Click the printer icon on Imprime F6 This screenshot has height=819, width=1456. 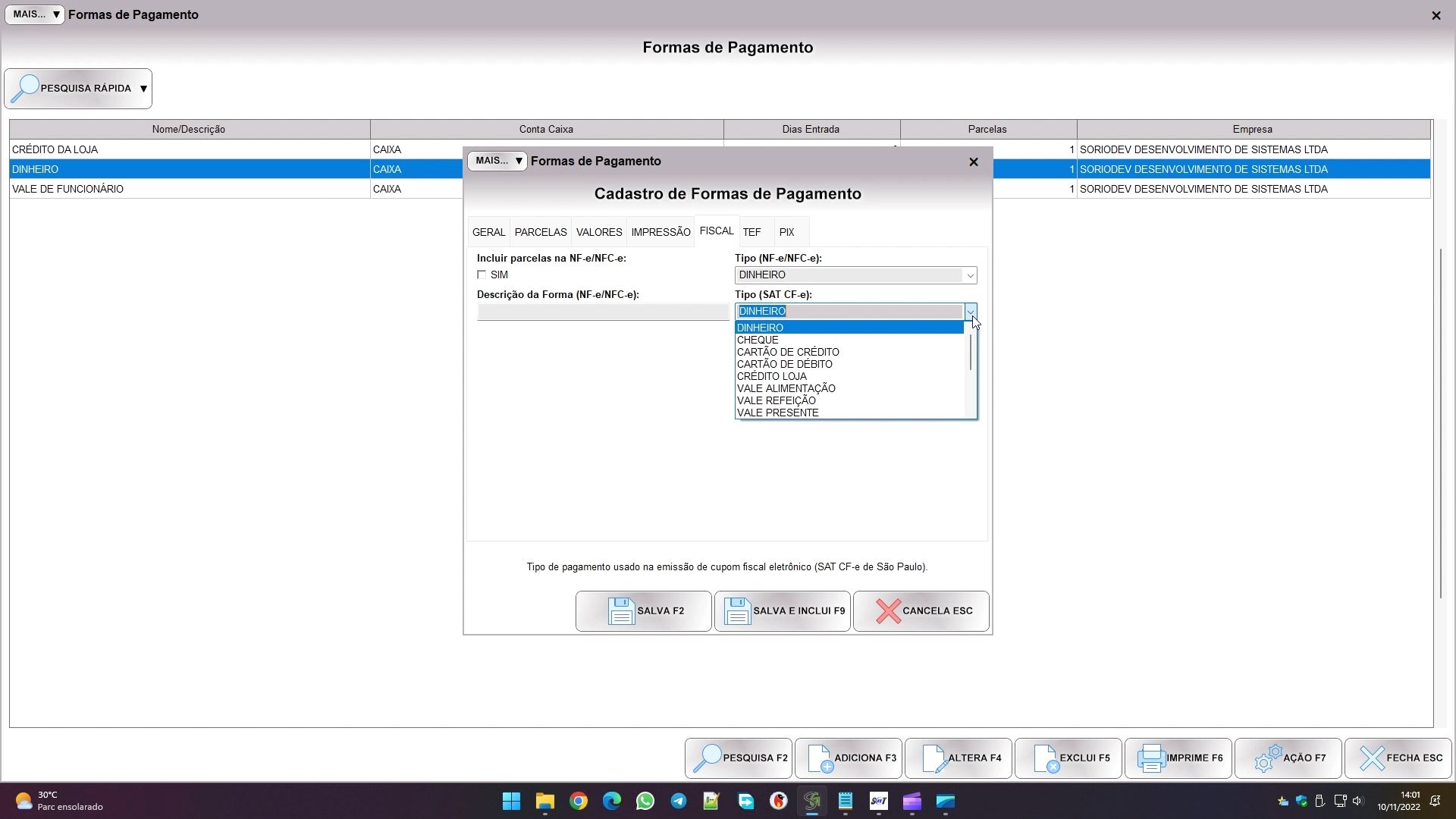point(1151,758)
